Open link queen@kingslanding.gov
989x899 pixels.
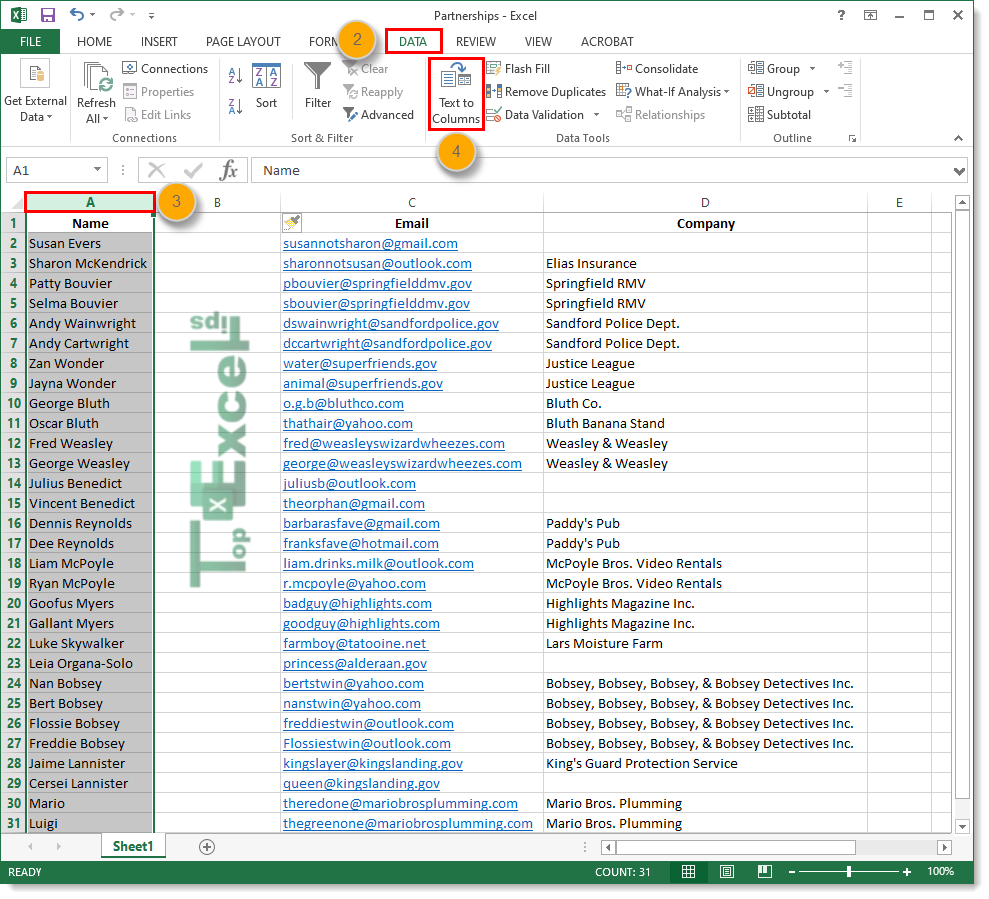(361, 784)
